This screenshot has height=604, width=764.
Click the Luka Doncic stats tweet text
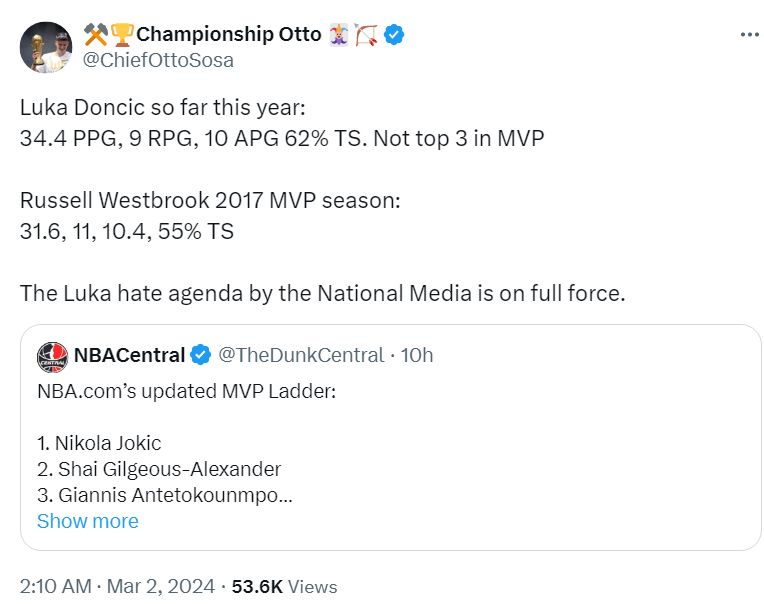(x=282, y=138)
